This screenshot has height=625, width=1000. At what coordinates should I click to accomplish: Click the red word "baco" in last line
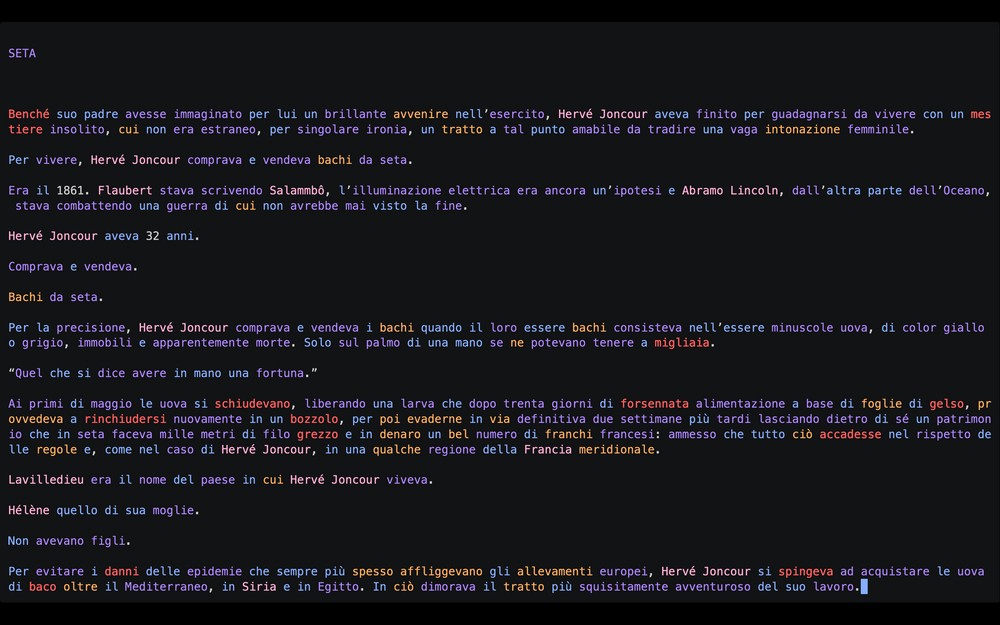[42, 587]
